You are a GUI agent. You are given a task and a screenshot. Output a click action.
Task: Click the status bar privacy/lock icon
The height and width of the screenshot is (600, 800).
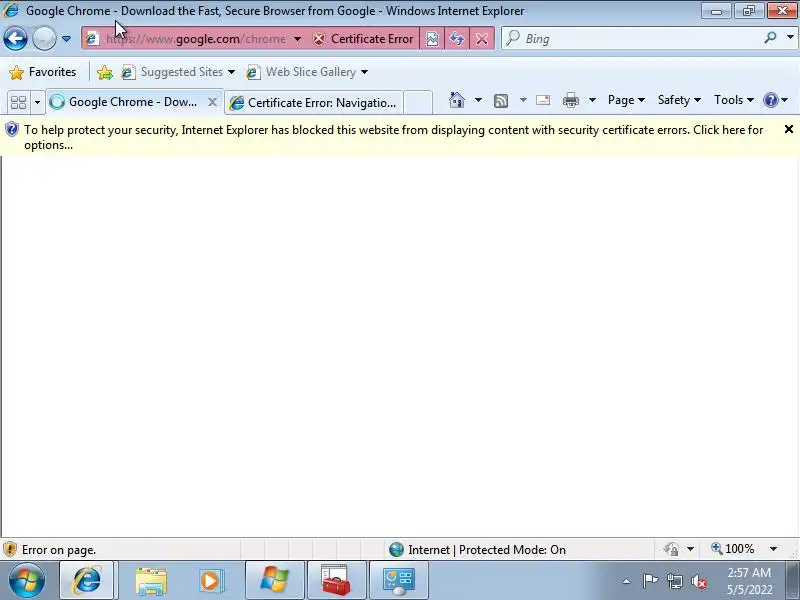(672, 549)
